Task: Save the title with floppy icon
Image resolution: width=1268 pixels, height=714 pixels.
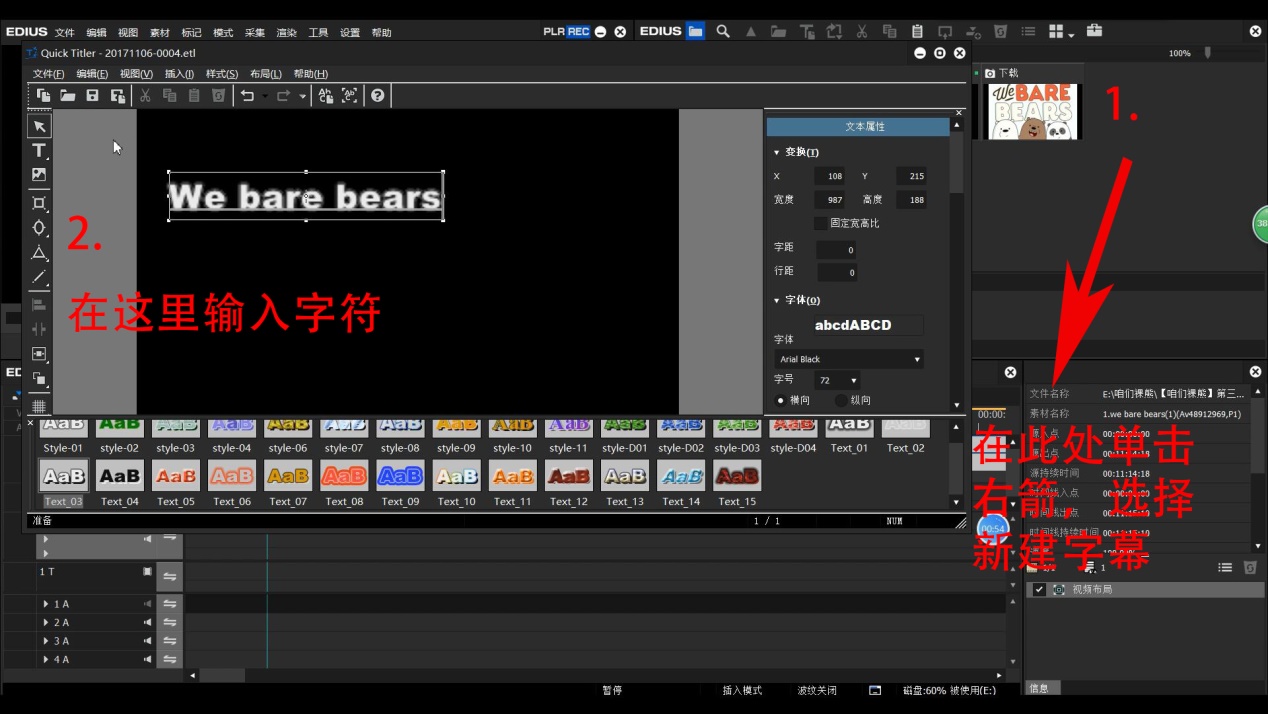Action: point(92,96)
